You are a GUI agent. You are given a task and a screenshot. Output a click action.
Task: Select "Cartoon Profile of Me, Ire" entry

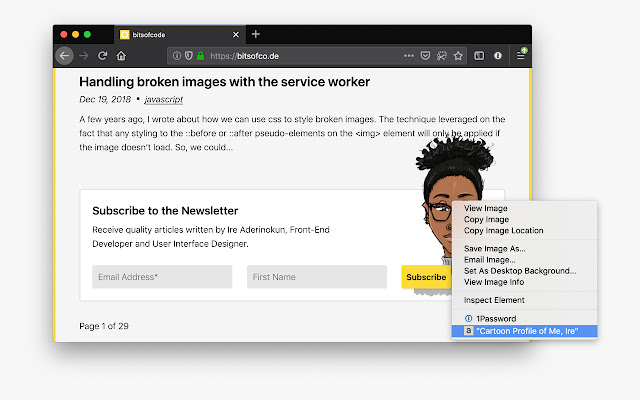(524, 331)
